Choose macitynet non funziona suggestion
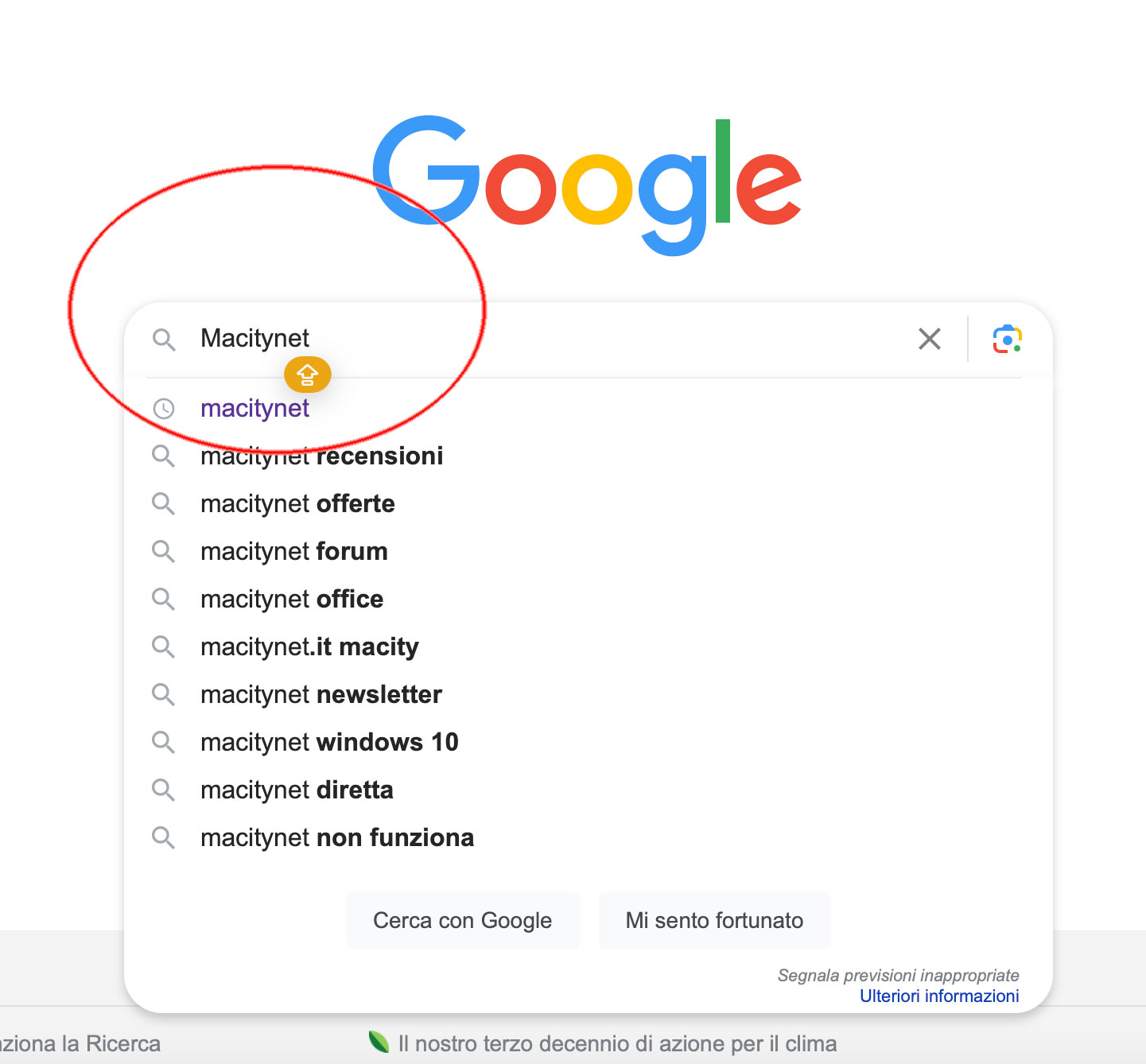Image resolution: width=1146 pixels, height=1064 pixels. (x=337, y=838)
